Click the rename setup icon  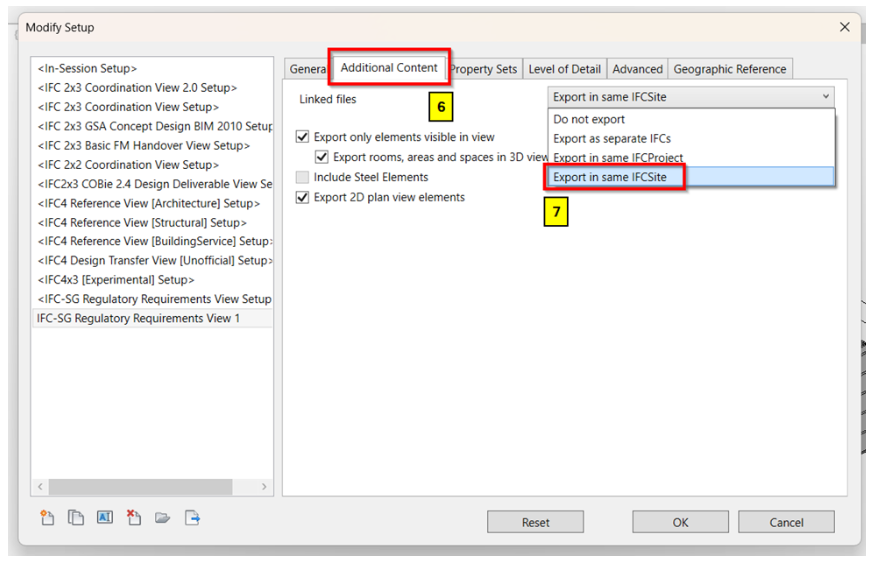(x=104, y=518)
